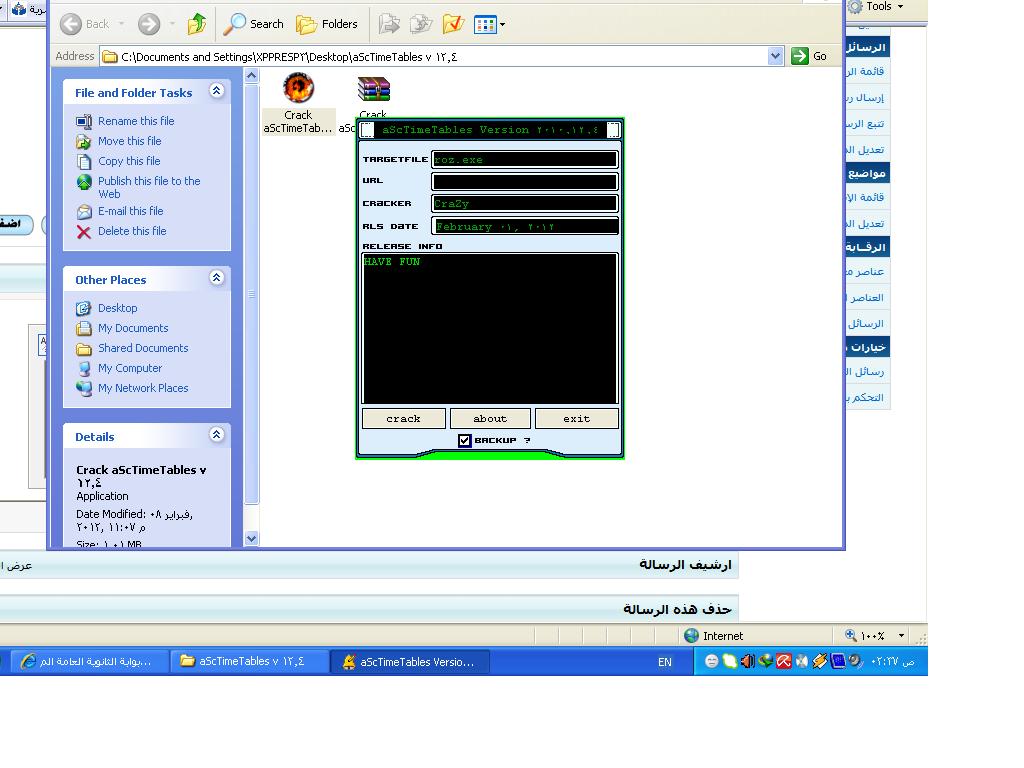
Task: Collapse the Other Places panel
Action: 216,279
